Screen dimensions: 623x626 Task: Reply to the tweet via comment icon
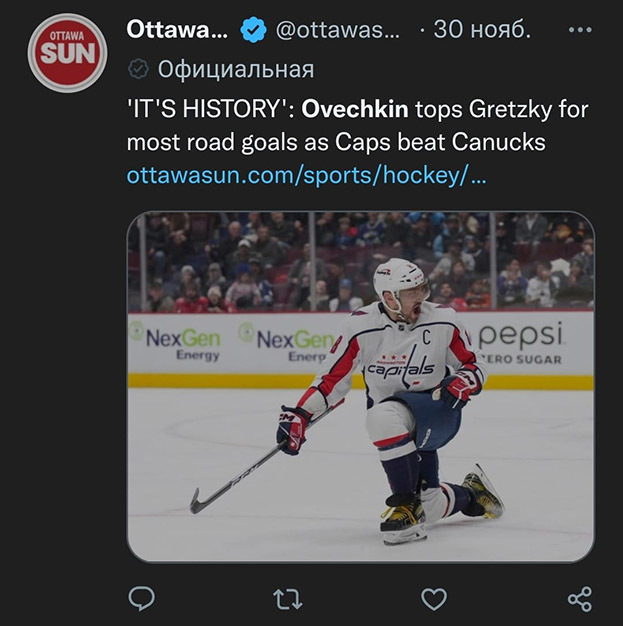click(143, 598)
